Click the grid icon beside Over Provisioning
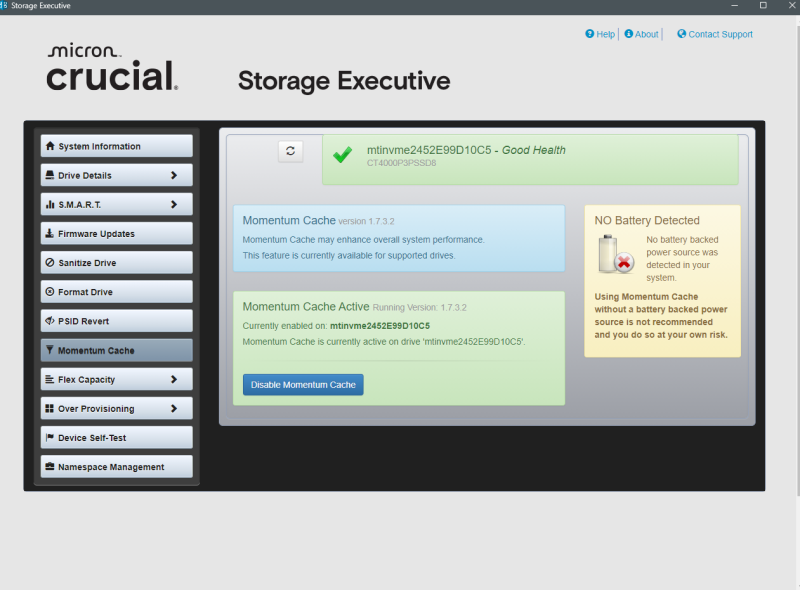 coord(49,408)
